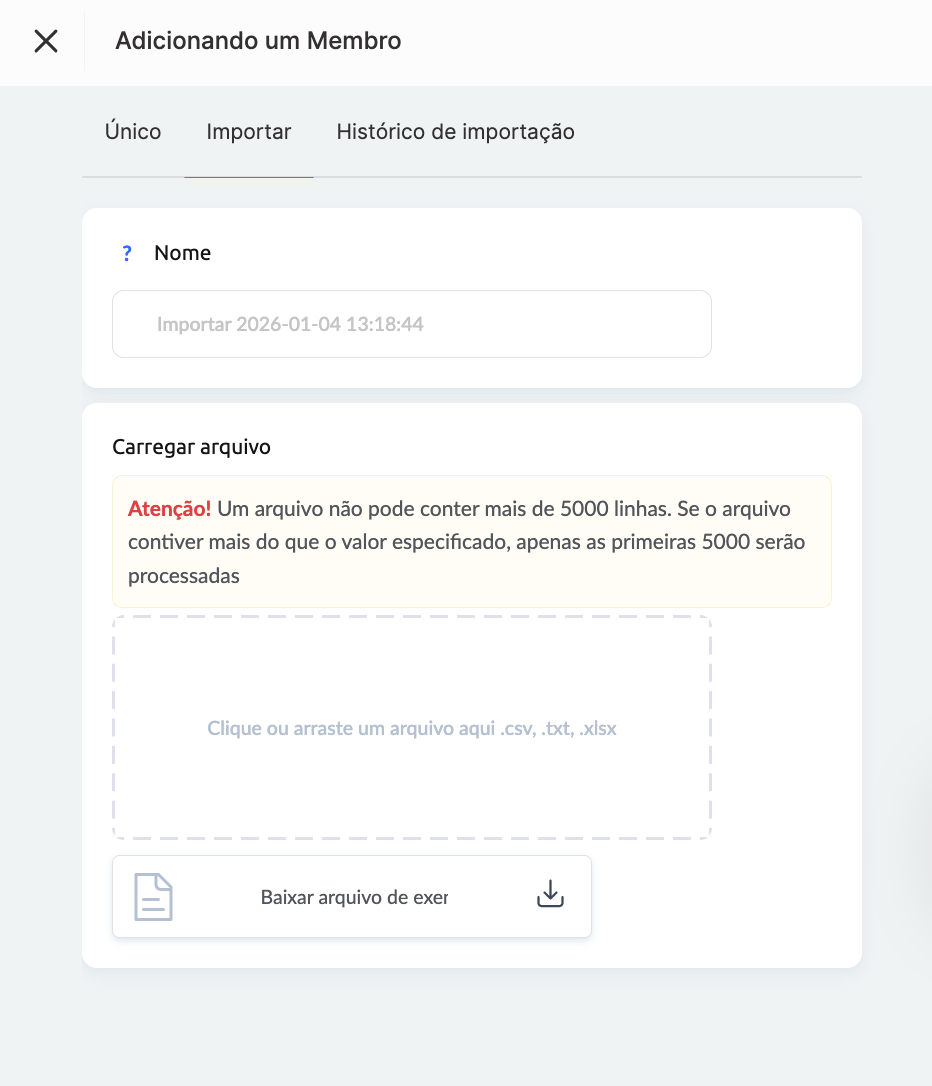Screen dimensions: 932x1086
Task: Click the Adicionando um Membro title
Action: coord(258,41)
